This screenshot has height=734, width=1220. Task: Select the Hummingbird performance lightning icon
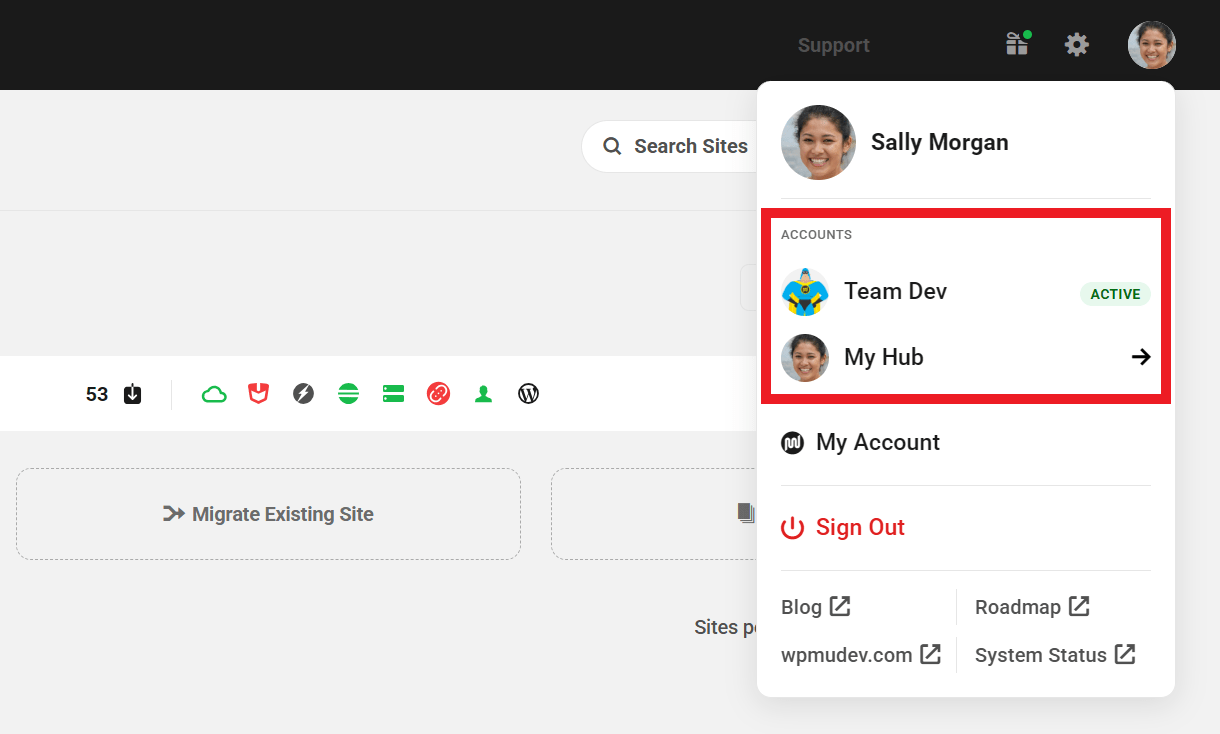click(303, 394)
